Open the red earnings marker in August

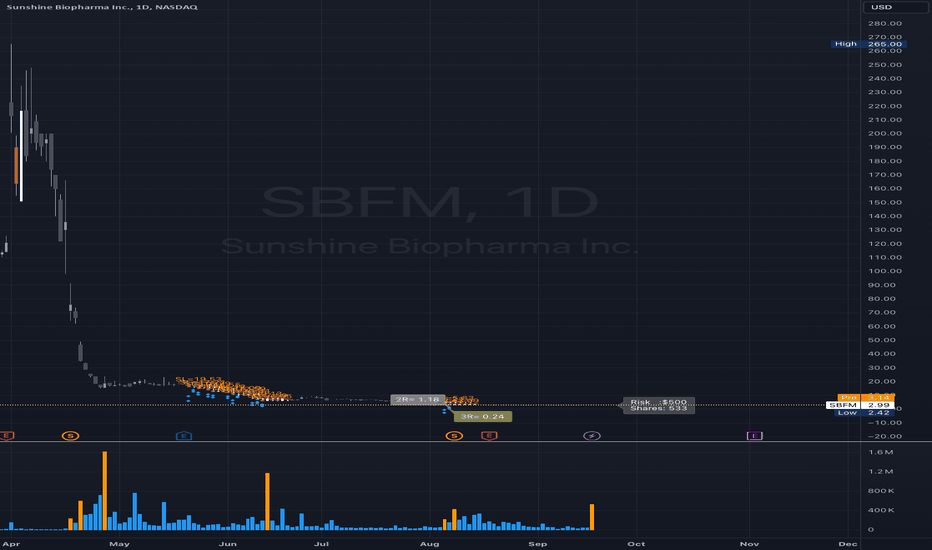489,436
